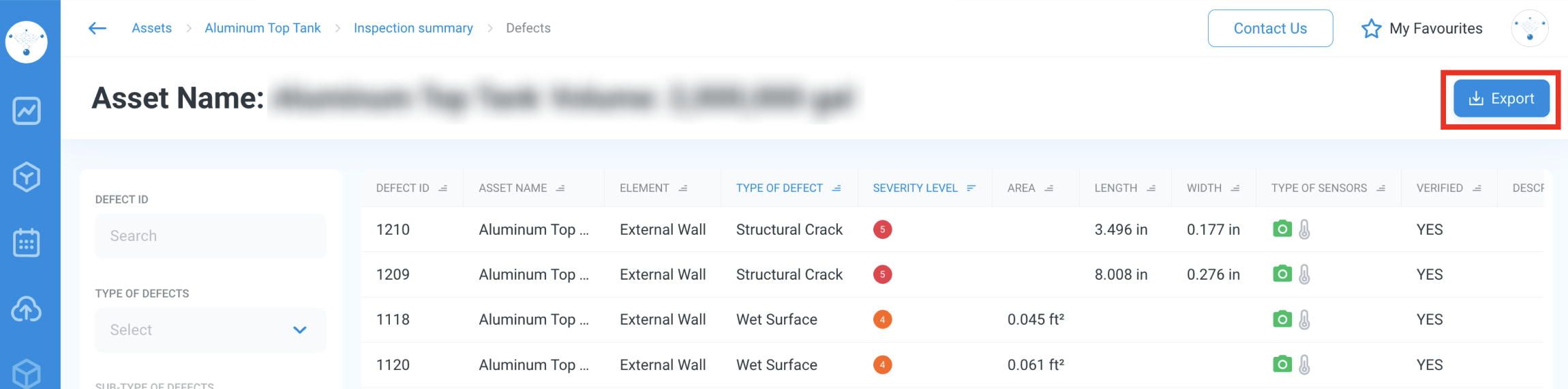
Task: Click the severity 5 badge for defect 1209
Action: [x=882, y=274]
